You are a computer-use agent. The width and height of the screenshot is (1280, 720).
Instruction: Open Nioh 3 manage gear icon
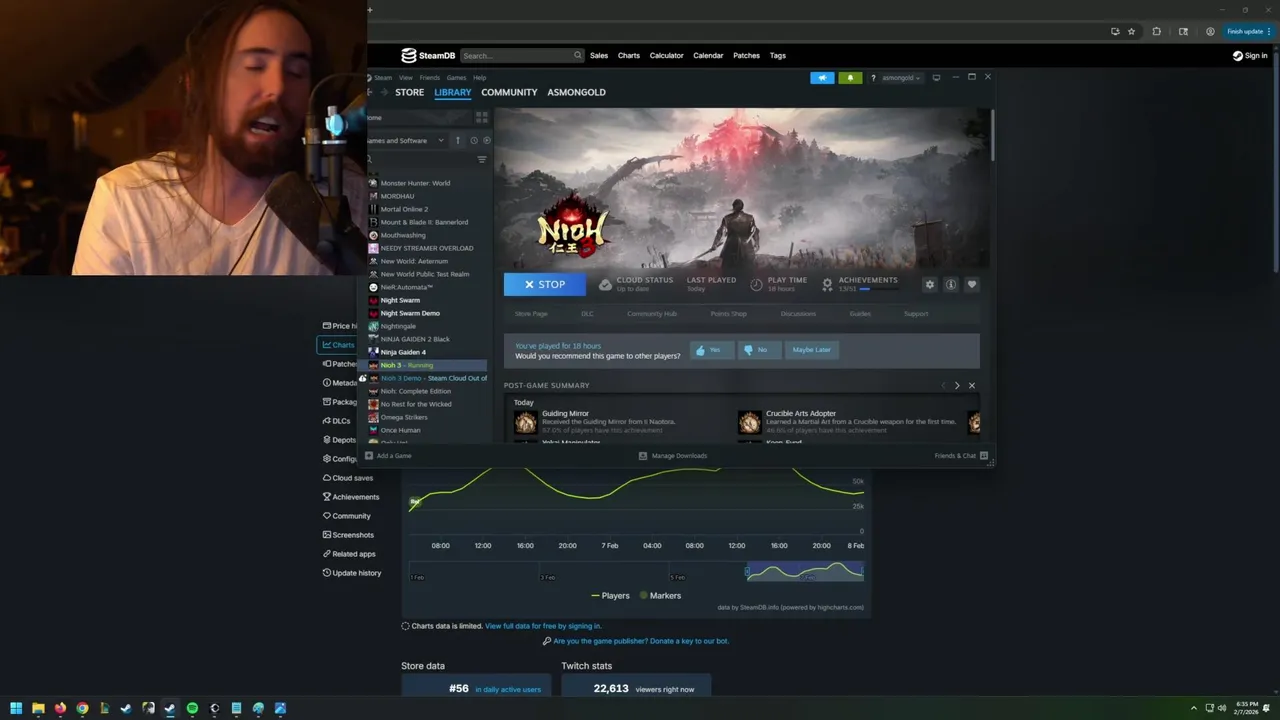(x=930, y=285)
